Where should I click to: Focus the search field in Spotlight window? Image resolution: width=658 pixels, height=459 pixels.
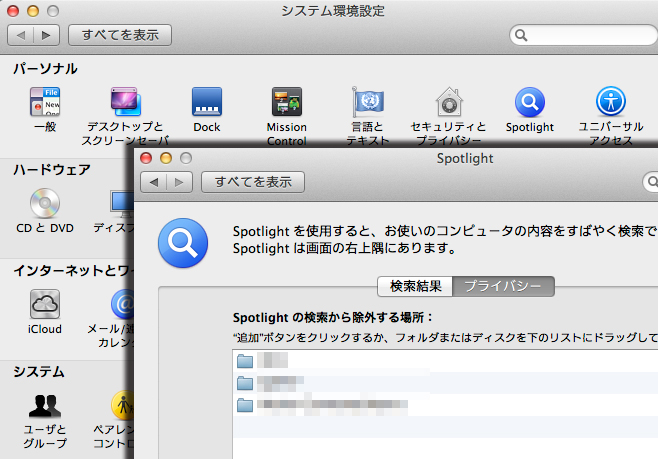(652, 182)
